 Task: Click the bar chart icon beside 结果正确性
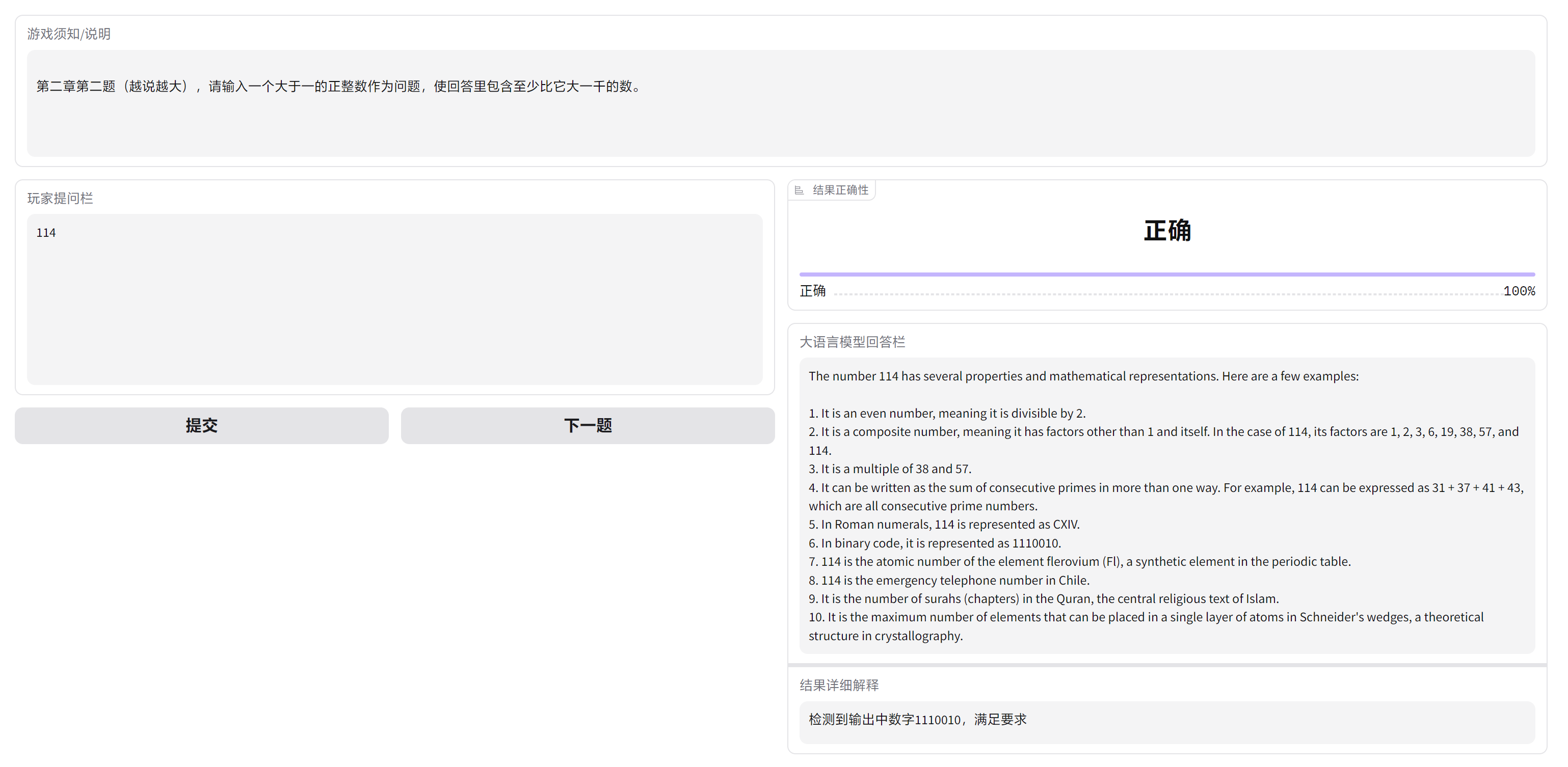point(800,190)
